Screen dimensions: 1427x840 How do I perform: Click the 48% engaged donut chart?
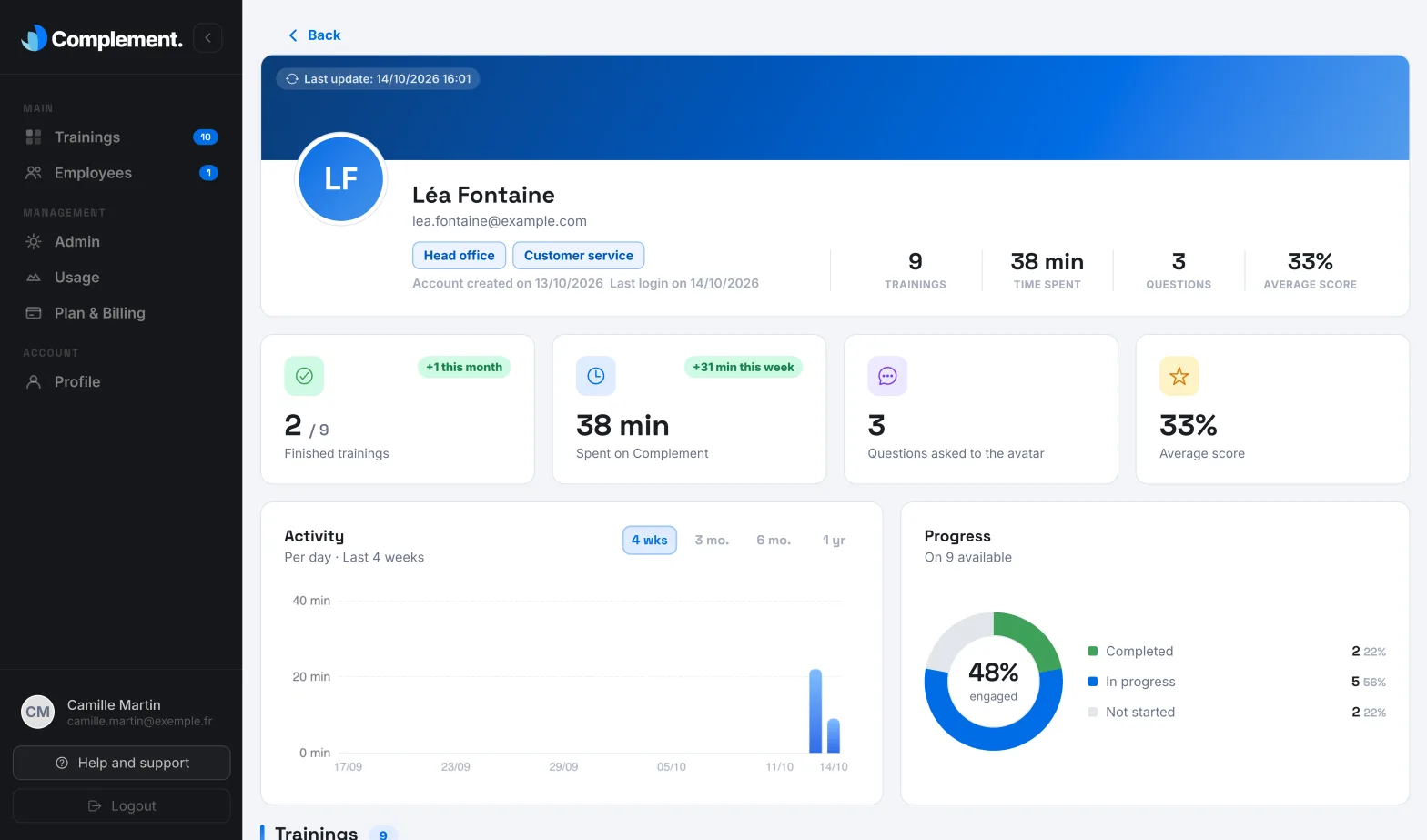click(x=994, y=682)
